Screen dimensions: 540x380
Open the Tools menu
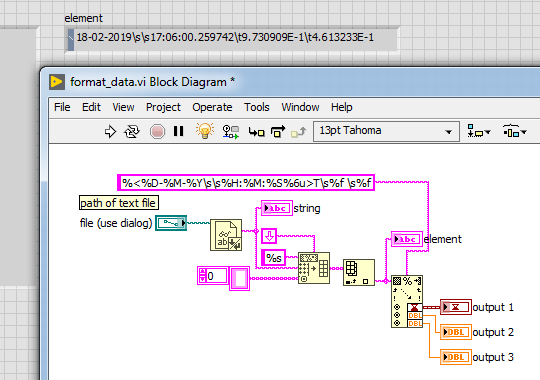[257, 107]
